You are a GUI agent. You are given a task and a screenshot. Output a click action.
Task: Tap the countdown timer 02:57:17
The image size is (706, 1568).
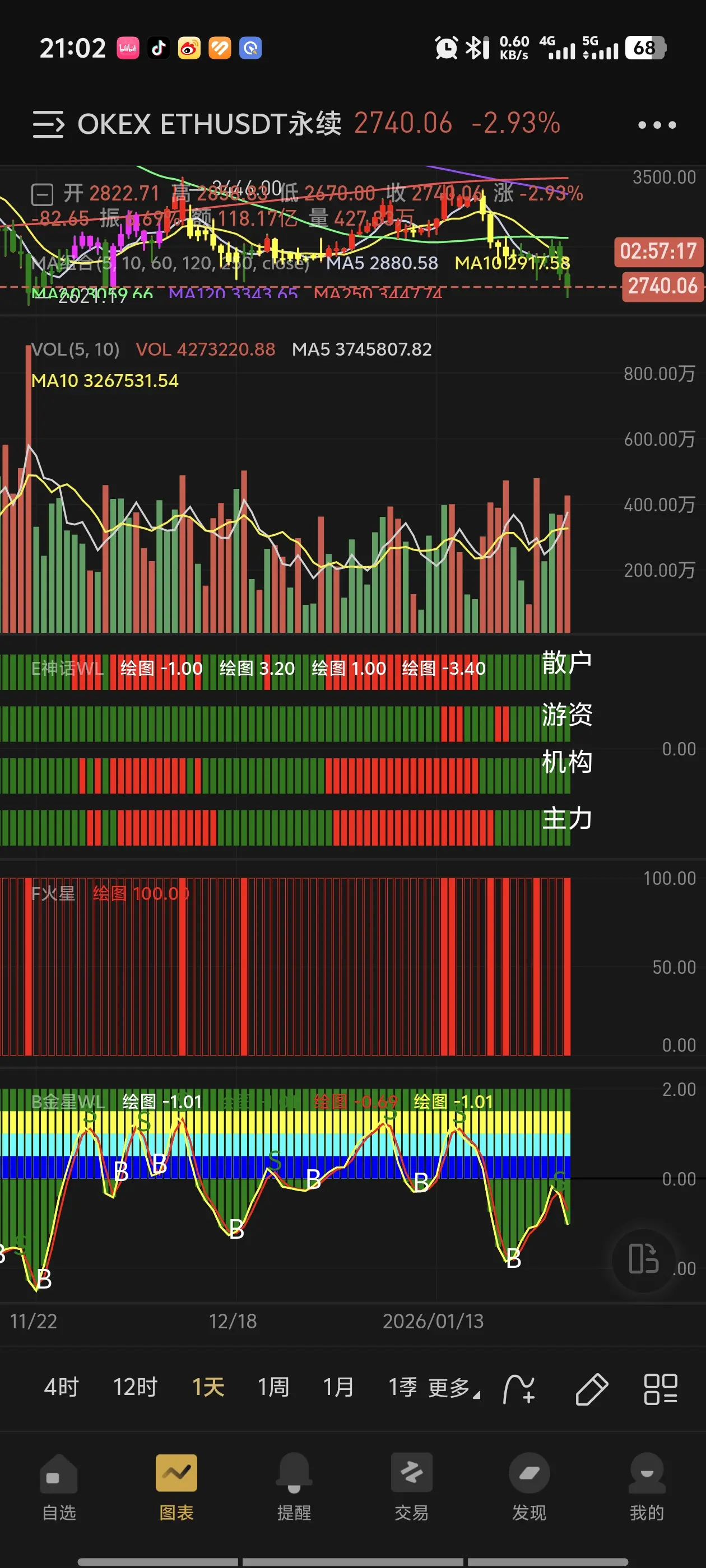(658, 251)
